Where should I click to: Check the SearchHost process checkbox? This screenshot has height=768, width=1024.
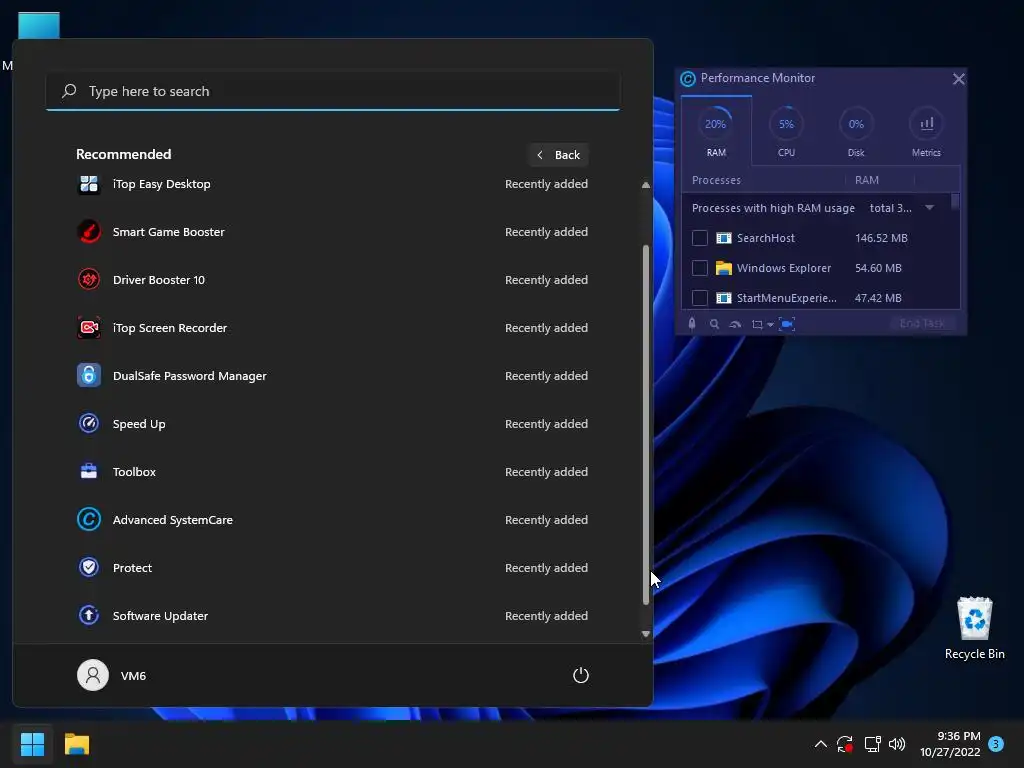coord(699,238)
